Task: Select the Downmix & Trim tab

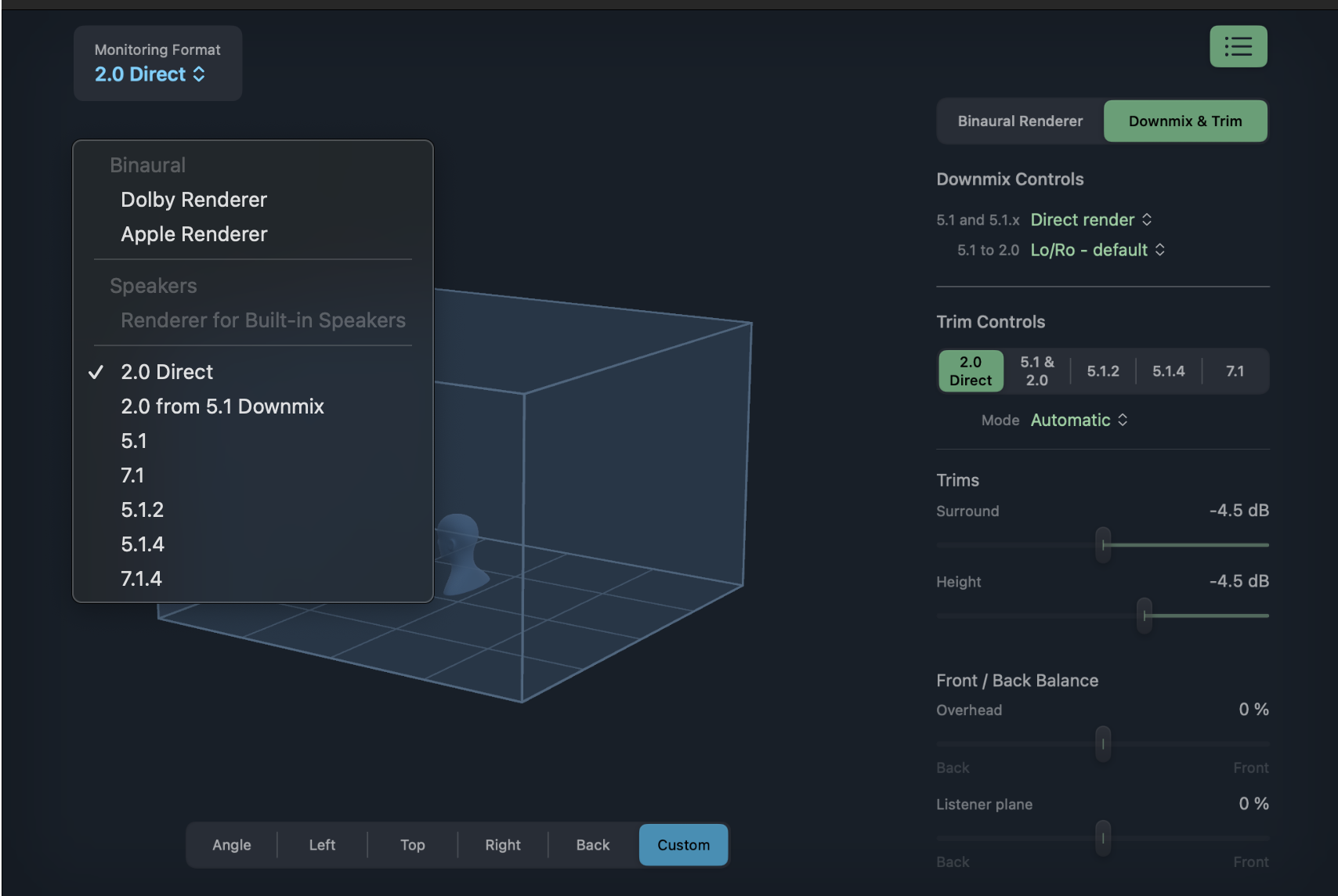Action: pos(1184,121)
